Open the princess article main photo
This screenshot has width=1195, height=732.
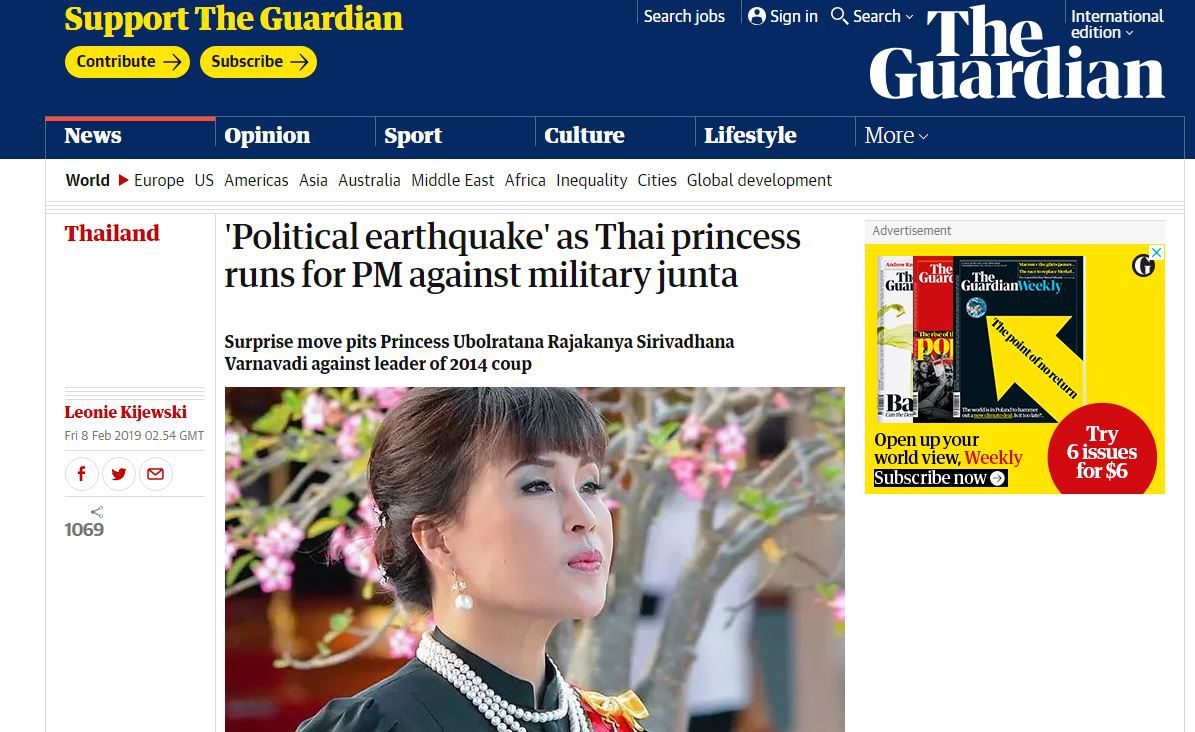(534, 559)
